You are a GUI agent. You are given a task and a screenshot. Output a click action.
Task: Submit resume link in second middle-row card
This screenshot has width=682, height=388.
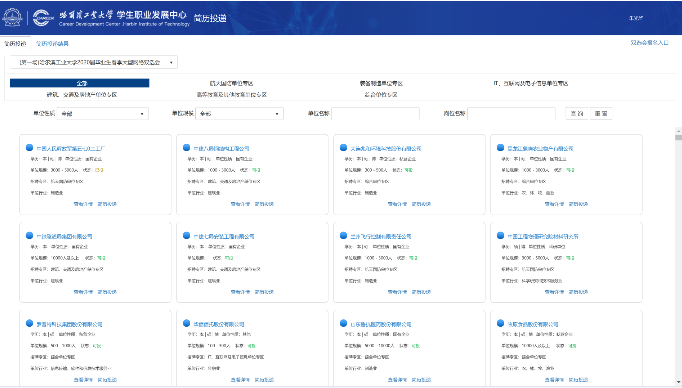[x=264, y=291]
